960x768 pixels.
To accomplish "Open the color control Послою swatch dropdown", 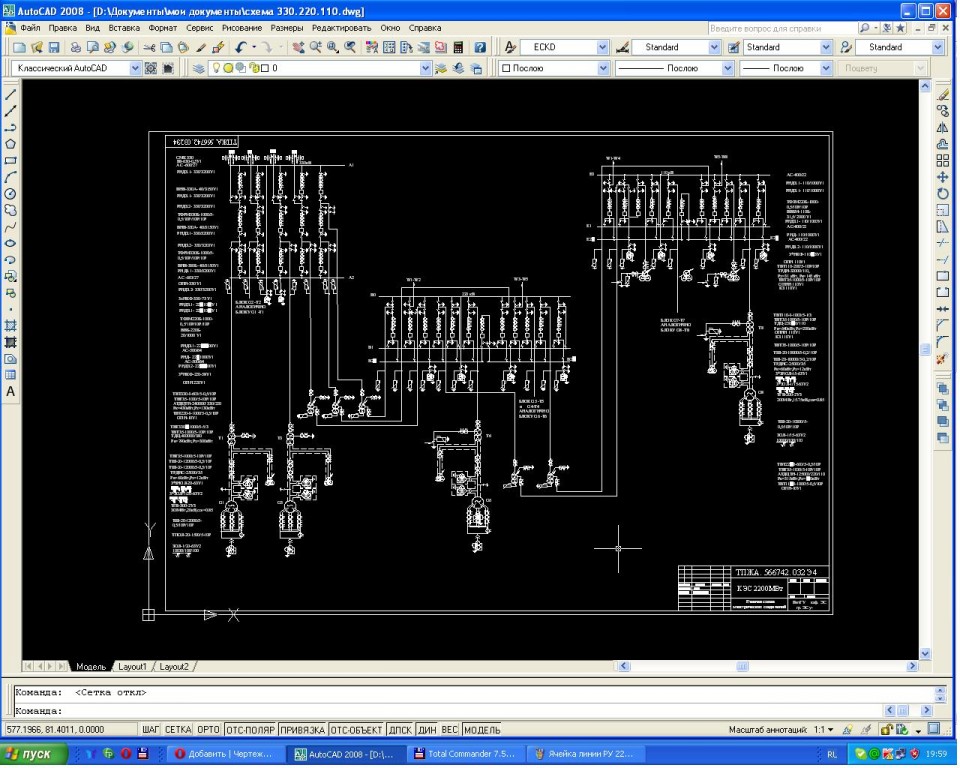I will pyautogui.click(x=602, y=69).
